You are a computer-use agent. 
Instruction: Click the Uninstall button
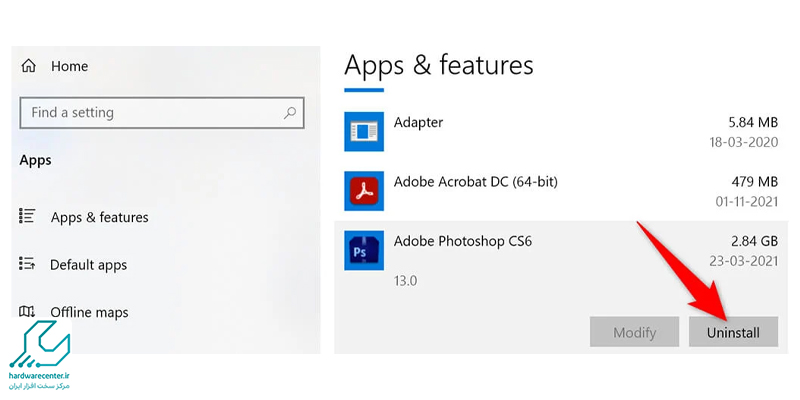[x=733, y=332]
